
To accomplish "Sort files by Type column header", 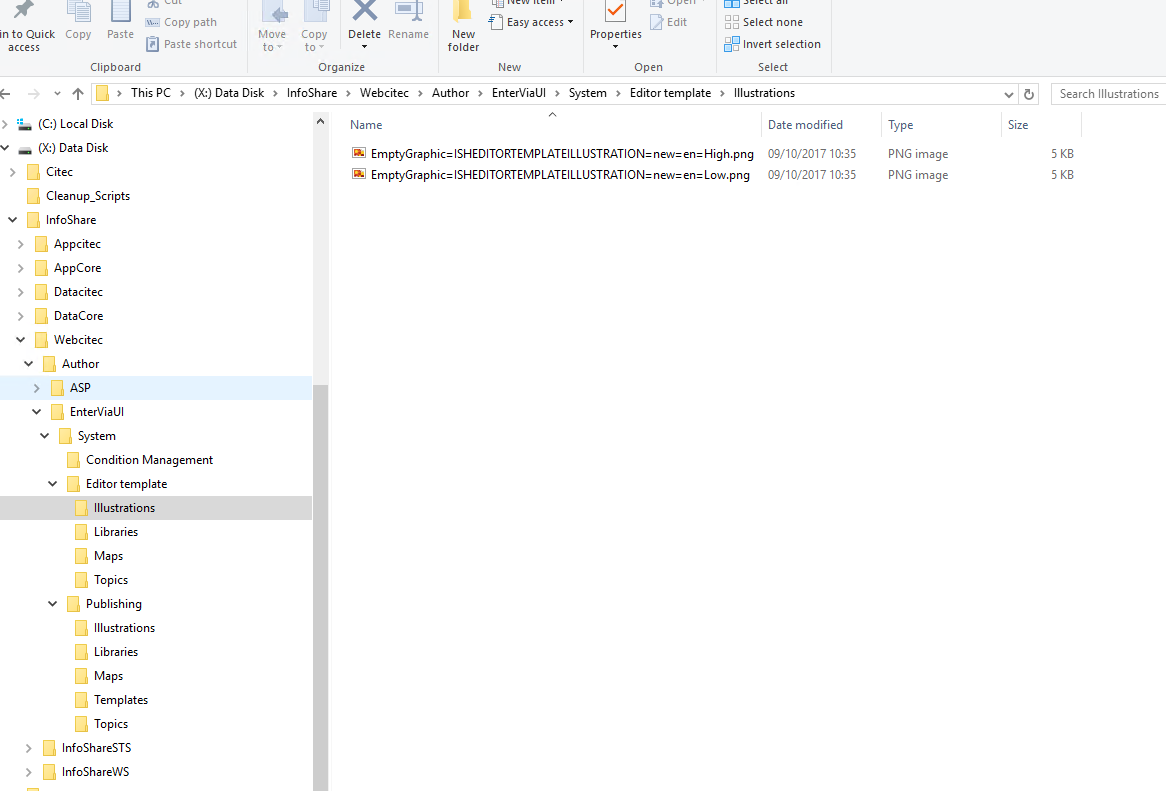I will point(900,125).
